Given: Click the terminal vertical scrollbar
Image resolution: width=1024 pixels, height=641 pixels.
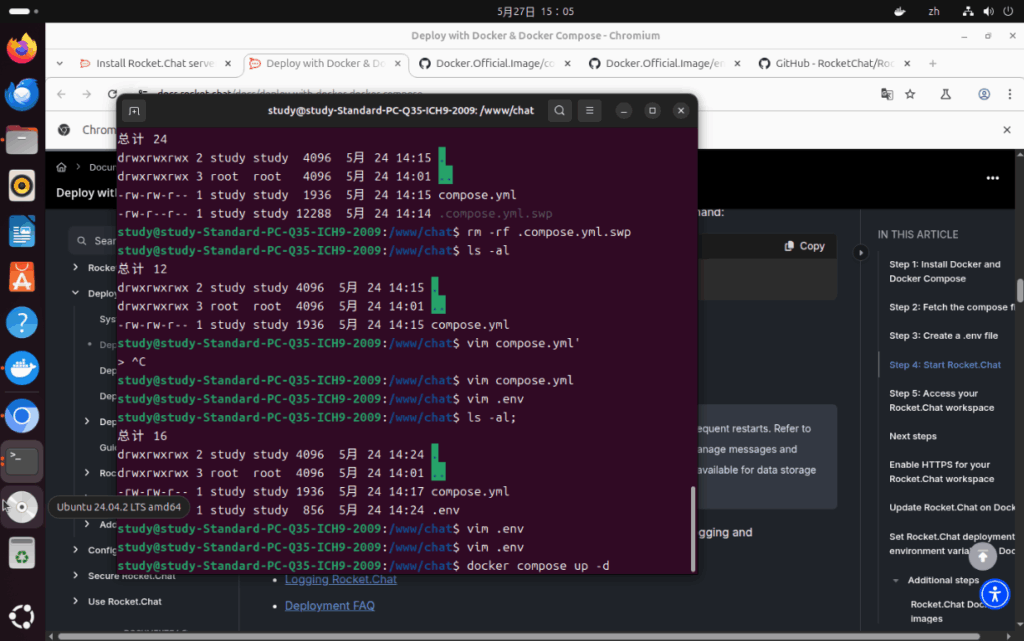Looking at the screenshot, I should pos(692,529).
